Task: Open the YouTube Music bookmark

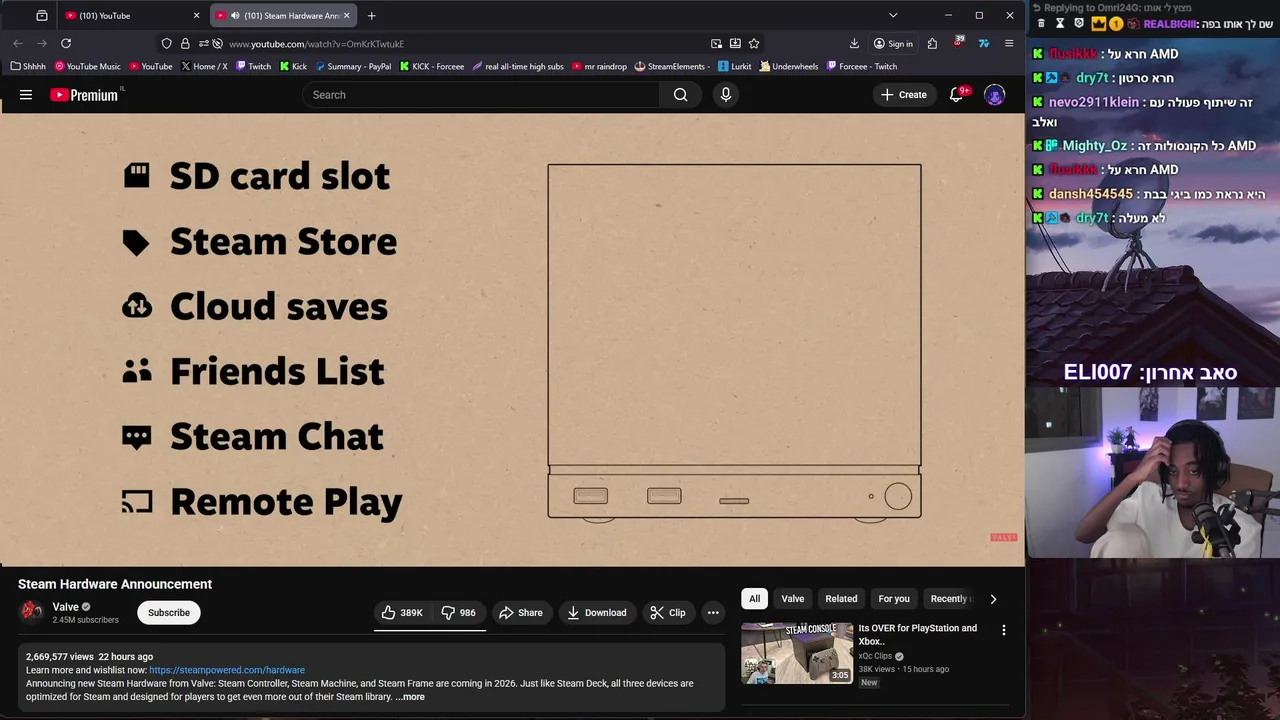Action: click(87, 66)
